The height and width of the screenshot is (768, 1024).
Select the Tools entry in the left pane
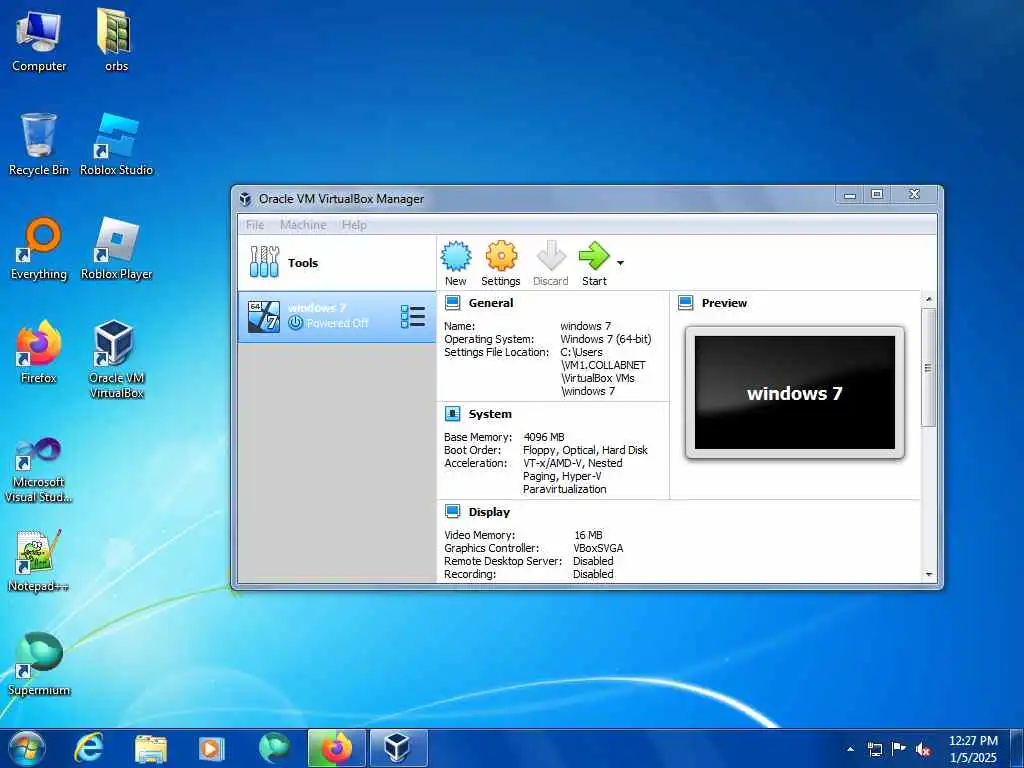pyautogui.click(x=337, y=263)
